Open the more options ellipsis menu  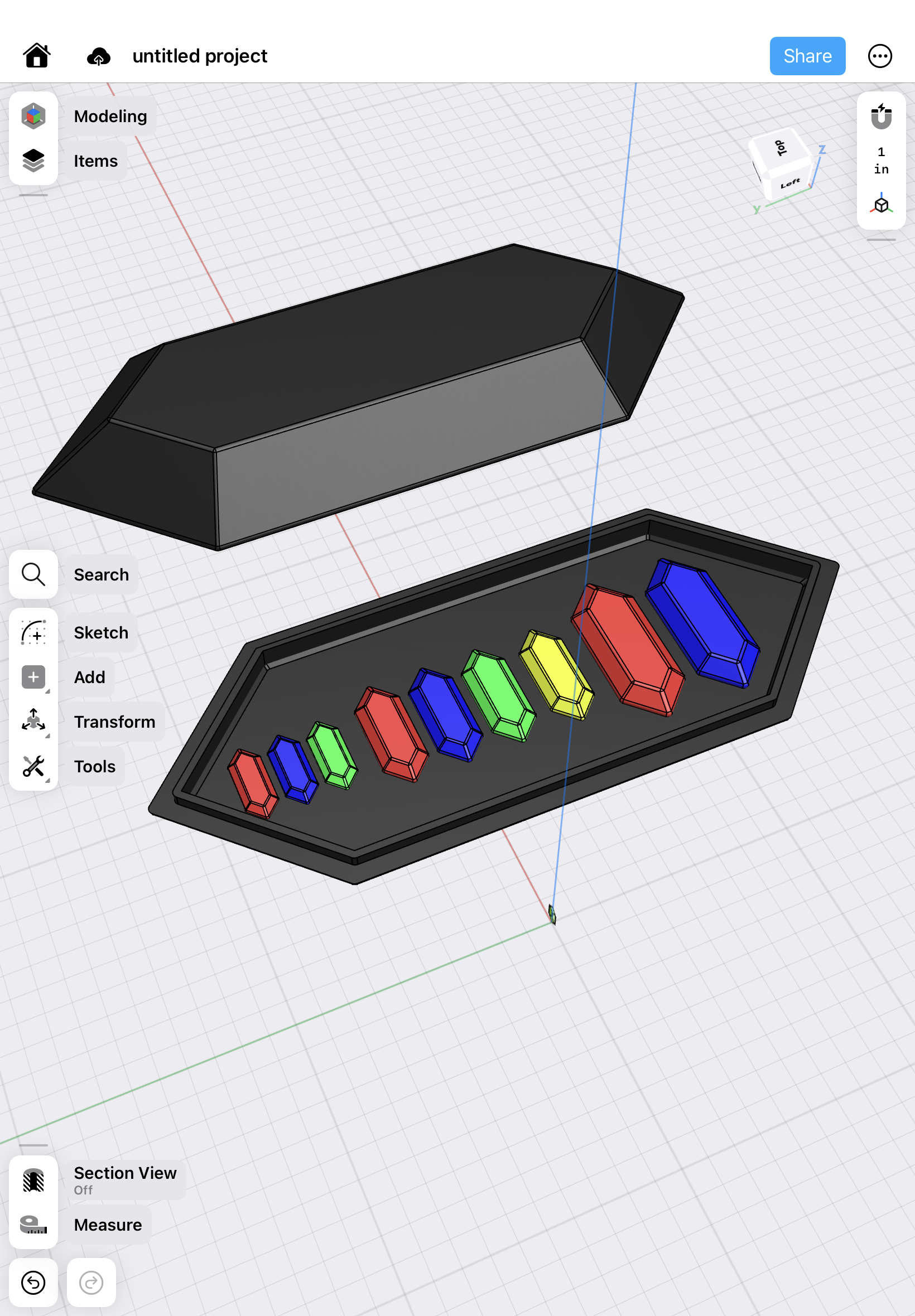879,56
